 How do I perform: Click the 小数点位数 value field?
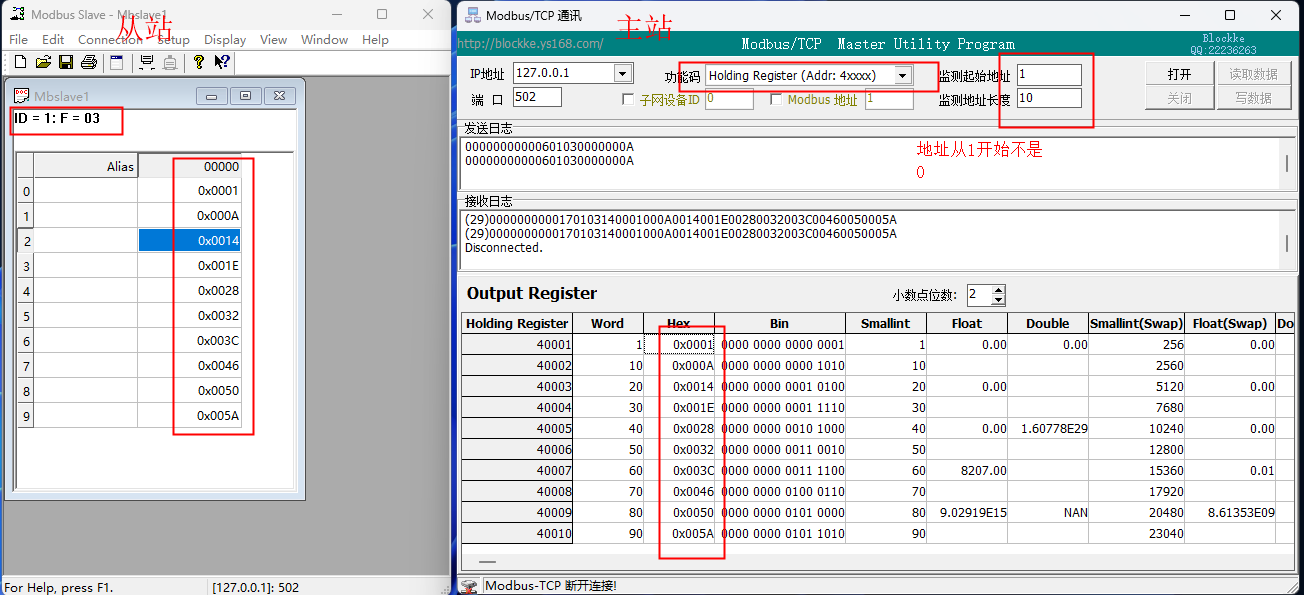tap(977, 295)
